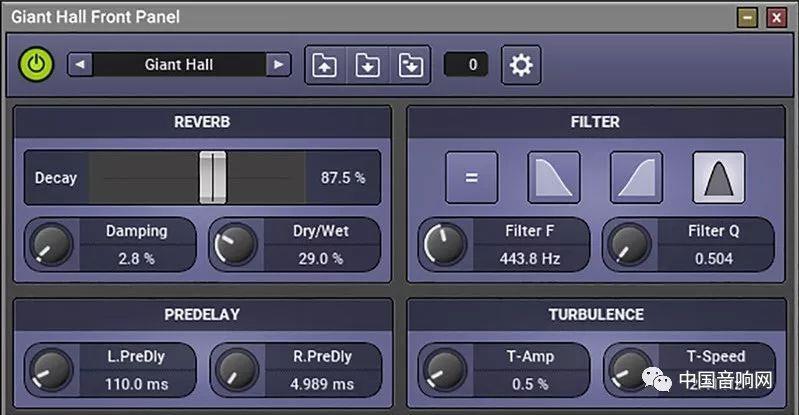Click the save preset folder icon
Screen dimensions: 799x415
coord(367,66)
